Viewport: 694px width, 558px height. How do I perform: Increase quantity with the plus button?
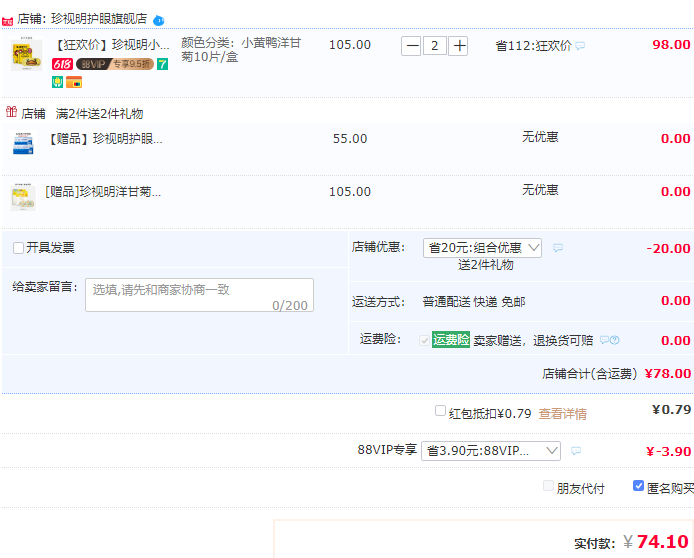pyautogui.click(x=458, y=46)
